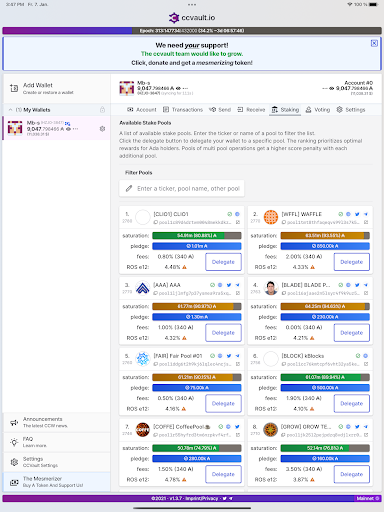
Task: Open the wallet gear icon for Mb-s
Action: coord(102,129)
